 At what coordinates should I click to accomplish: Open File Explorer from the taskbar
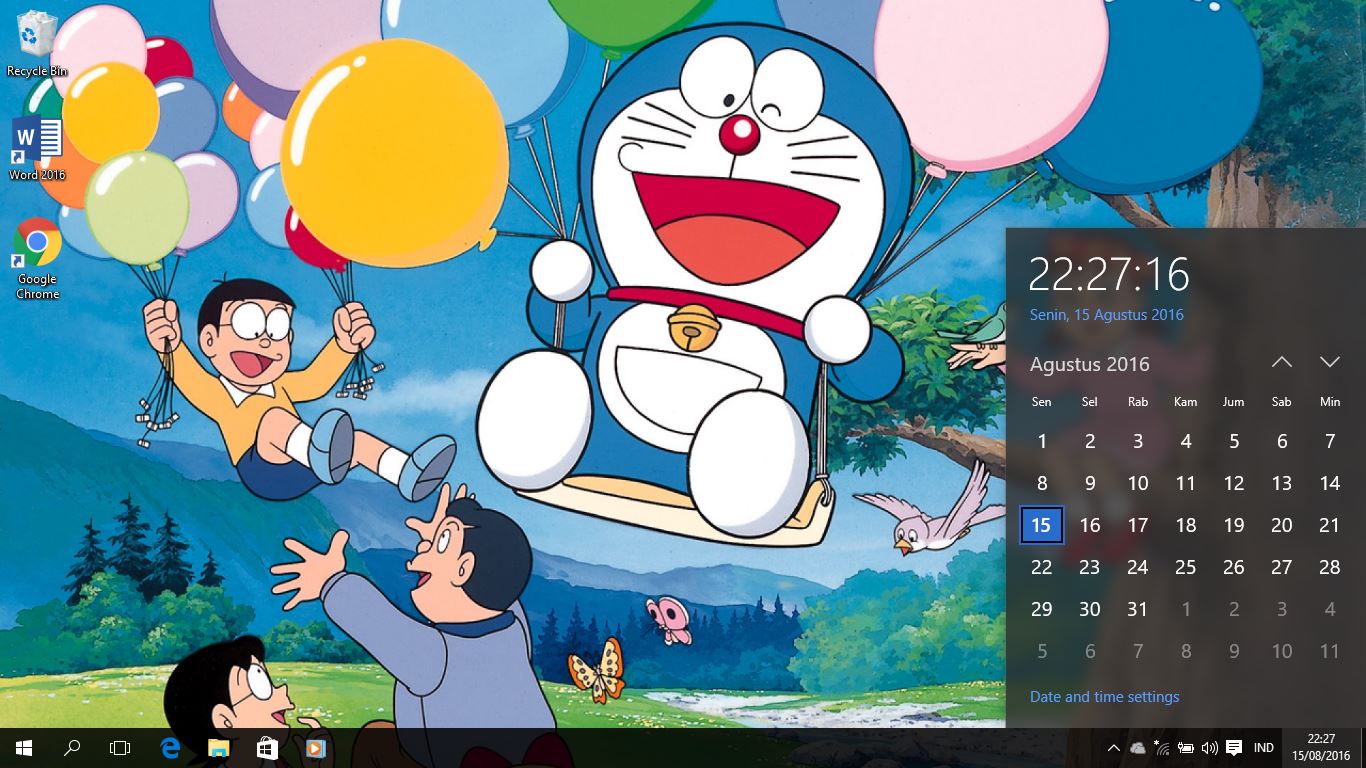point(218,748)
